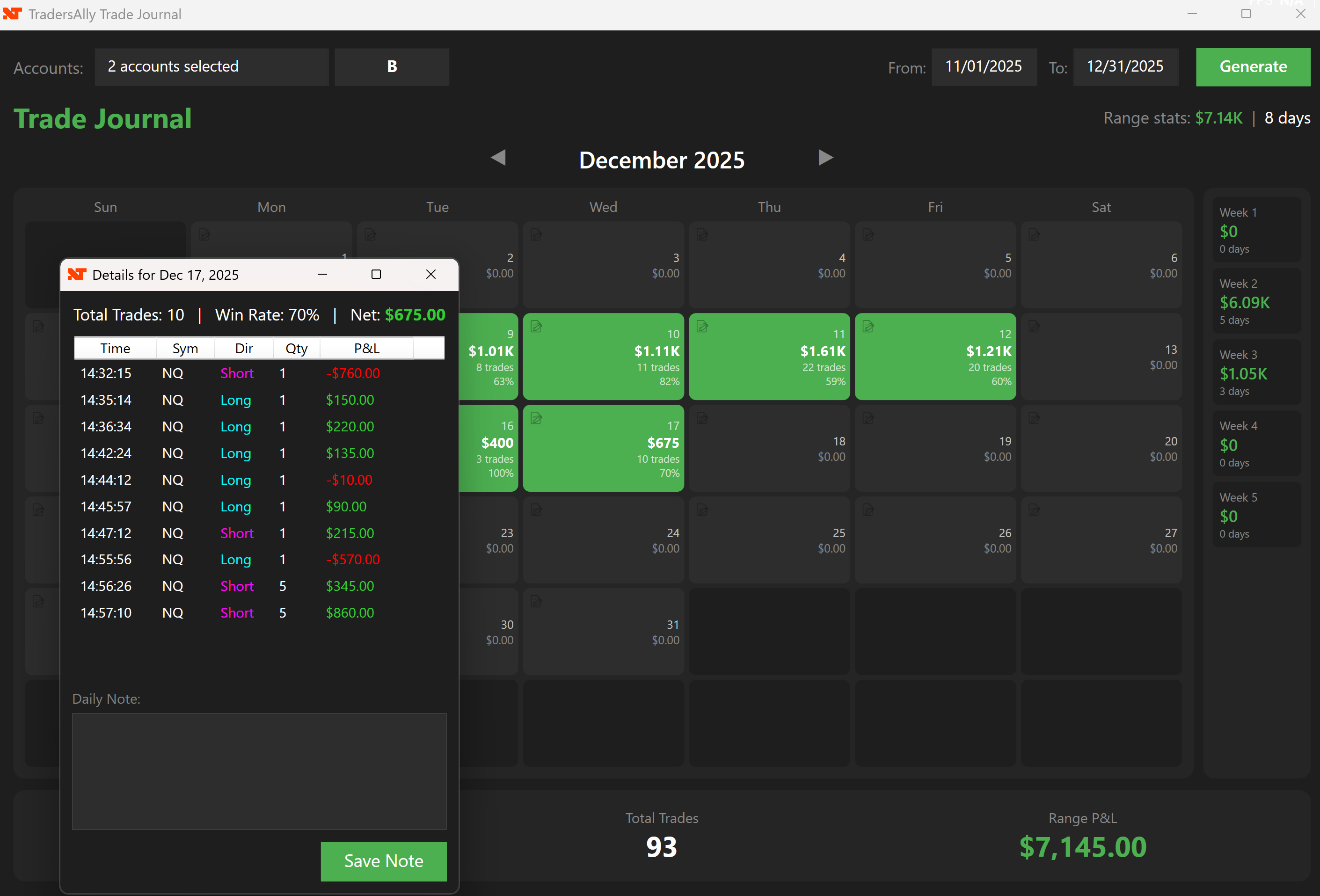1320x896 pixels.
Task: Click the note icon on December 10 cell
Action: coord(536,327)
